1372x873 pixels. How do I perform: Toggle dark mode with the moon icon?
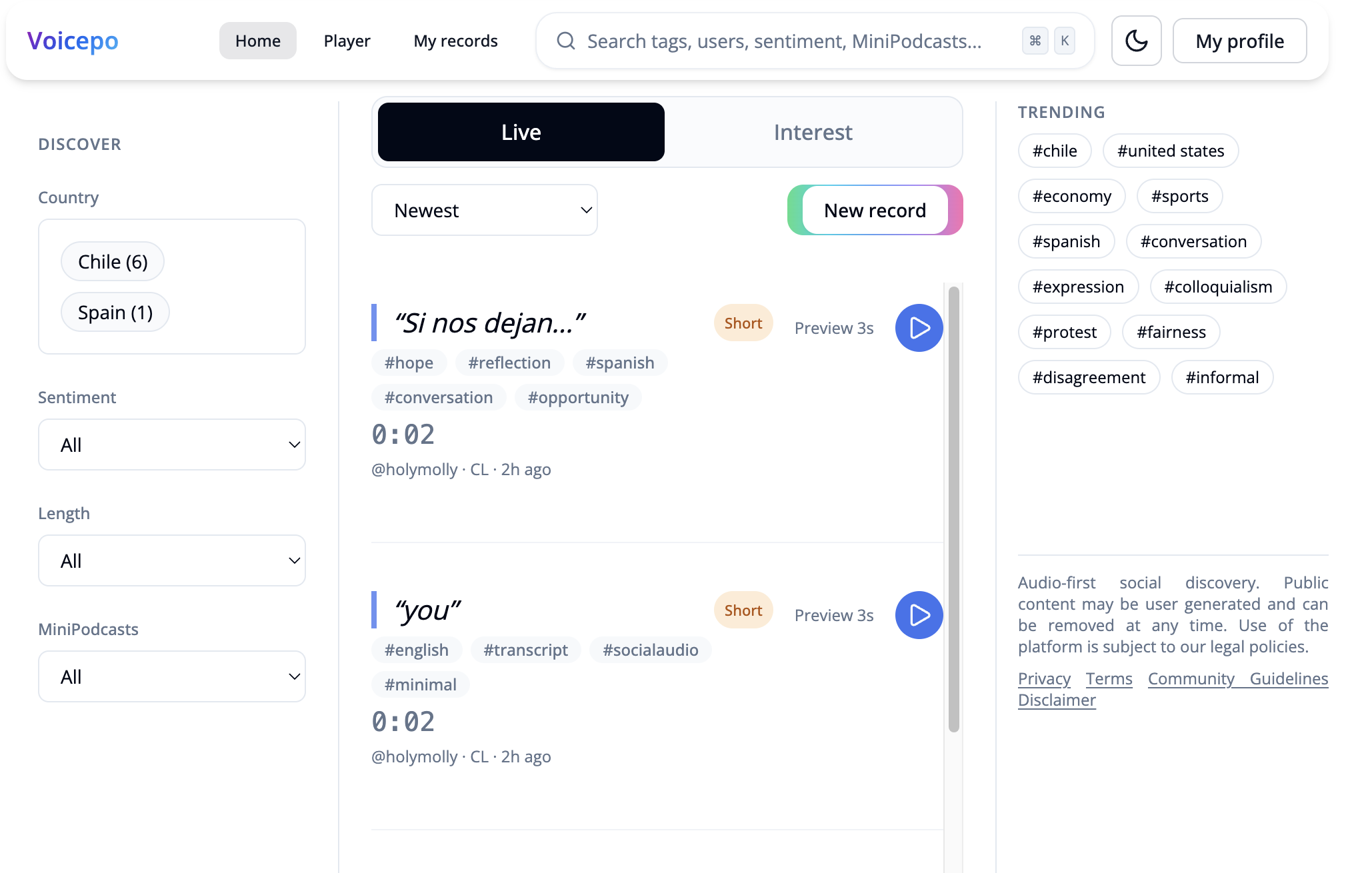click(x=1136, y=41)
